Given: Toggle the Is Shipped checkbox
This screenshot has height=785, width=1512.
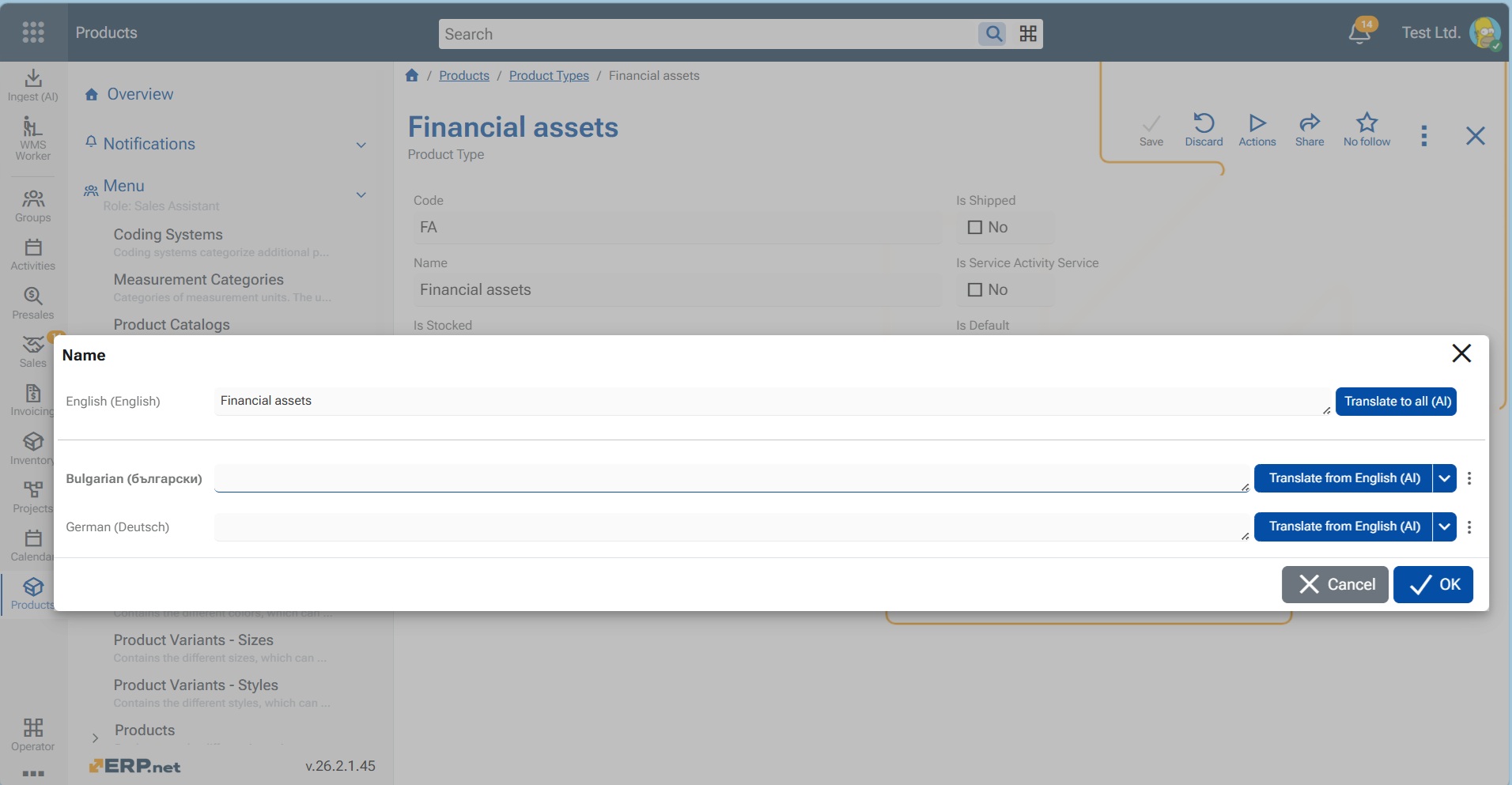Looking at the screenshot, I should [975, 228].
